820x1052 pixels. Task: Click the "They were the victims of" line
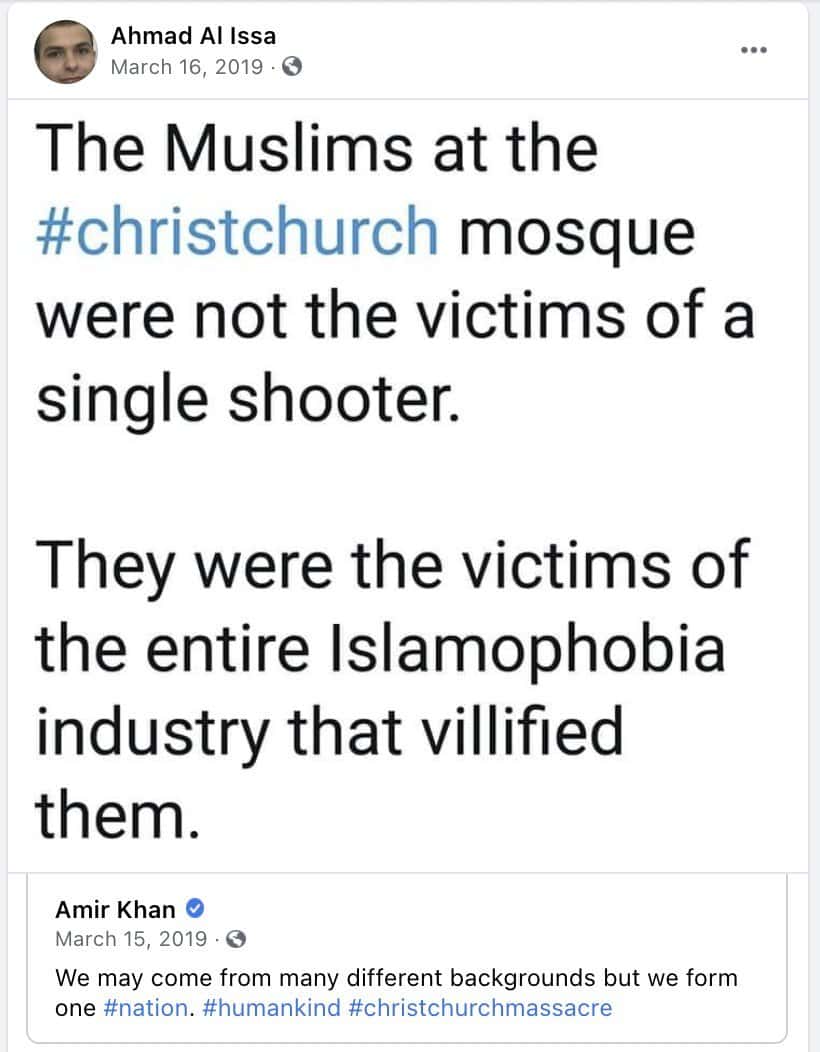[391, 565]
